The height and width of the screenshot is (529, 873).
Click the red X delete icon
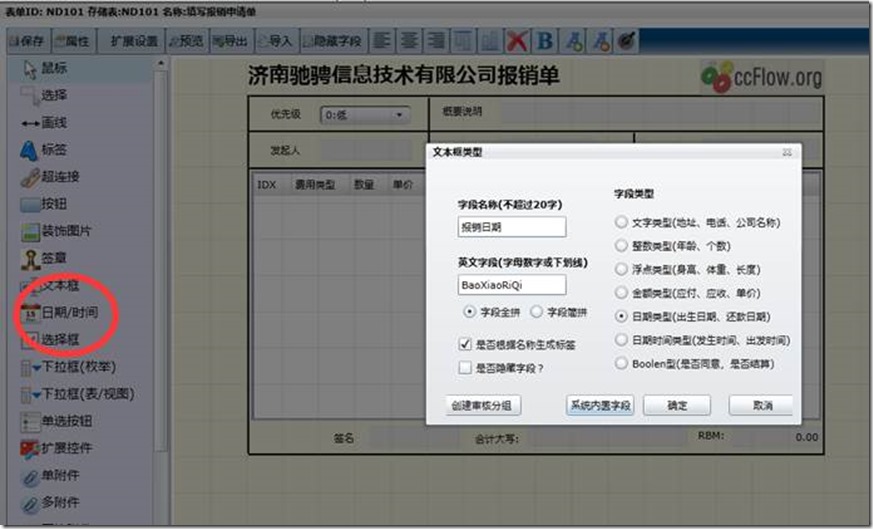pyautogui.click(x=517, y=41)
